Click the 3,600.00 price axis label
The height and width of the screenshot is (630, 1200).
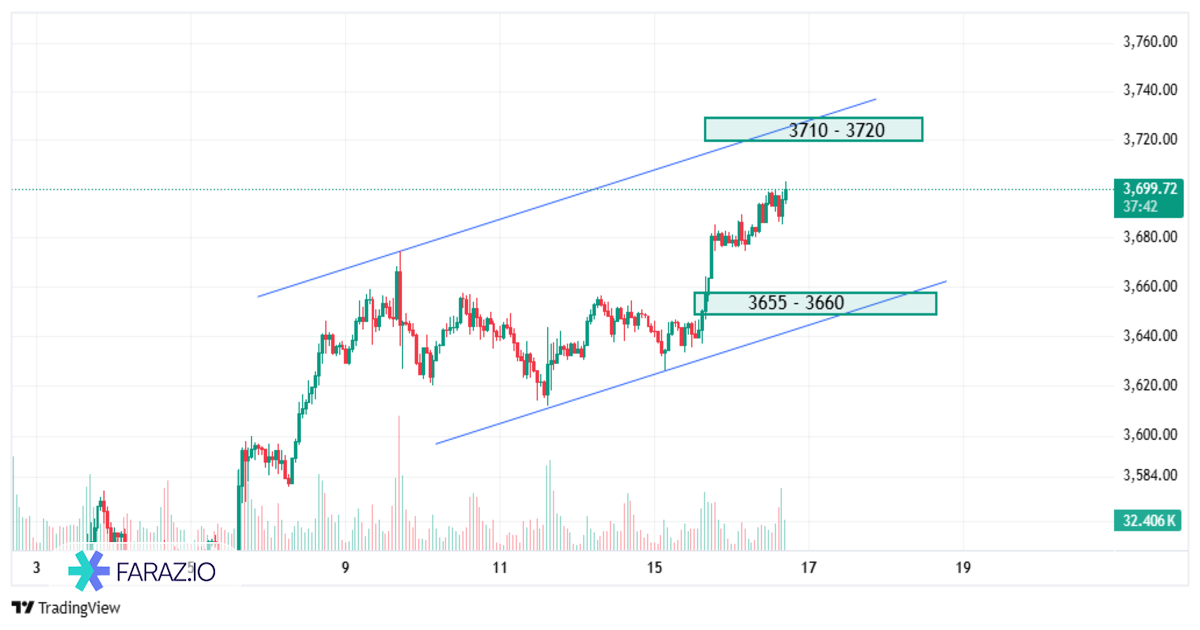(1147, 435)
